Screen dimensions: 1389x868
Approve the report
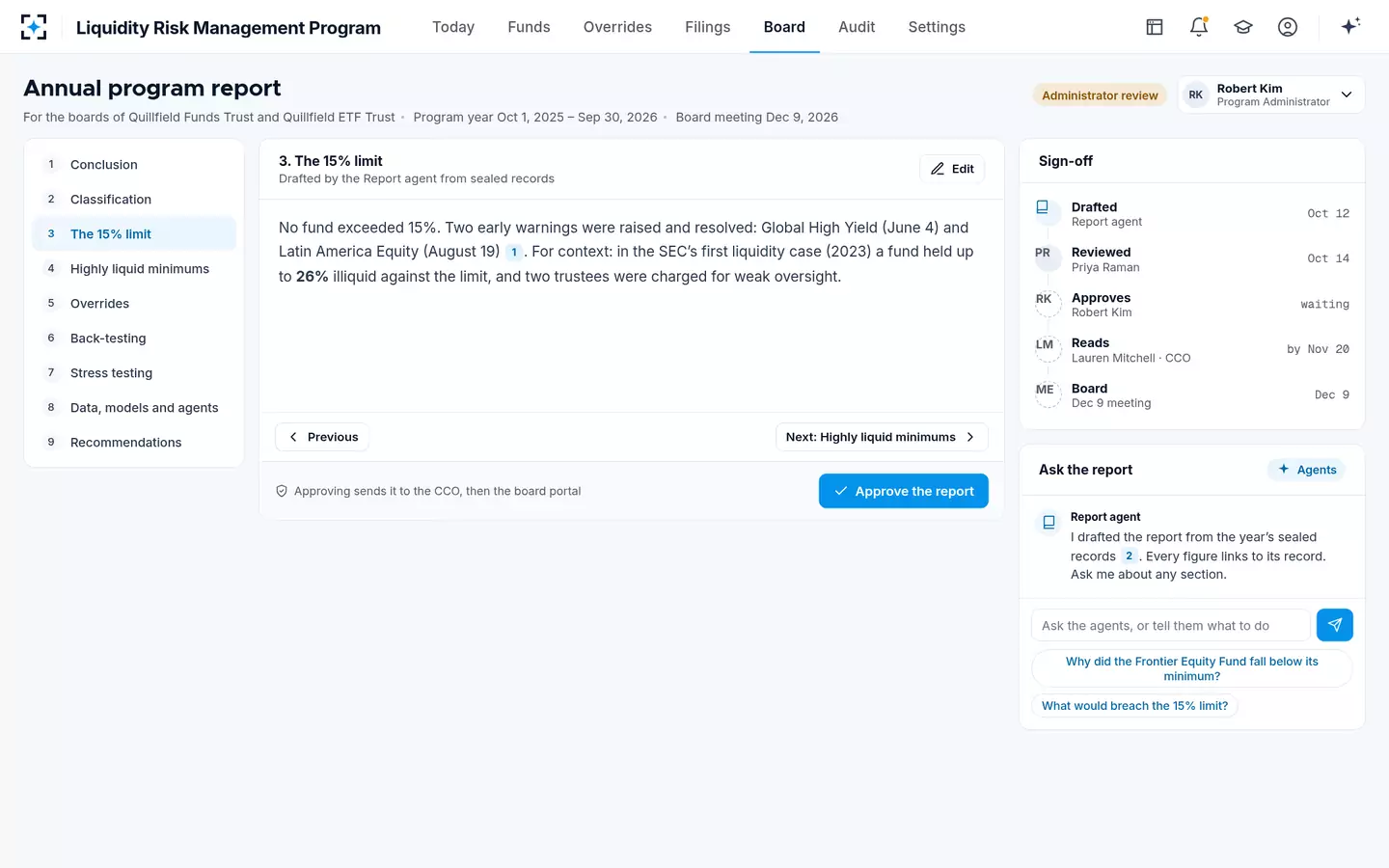[904, 491]
